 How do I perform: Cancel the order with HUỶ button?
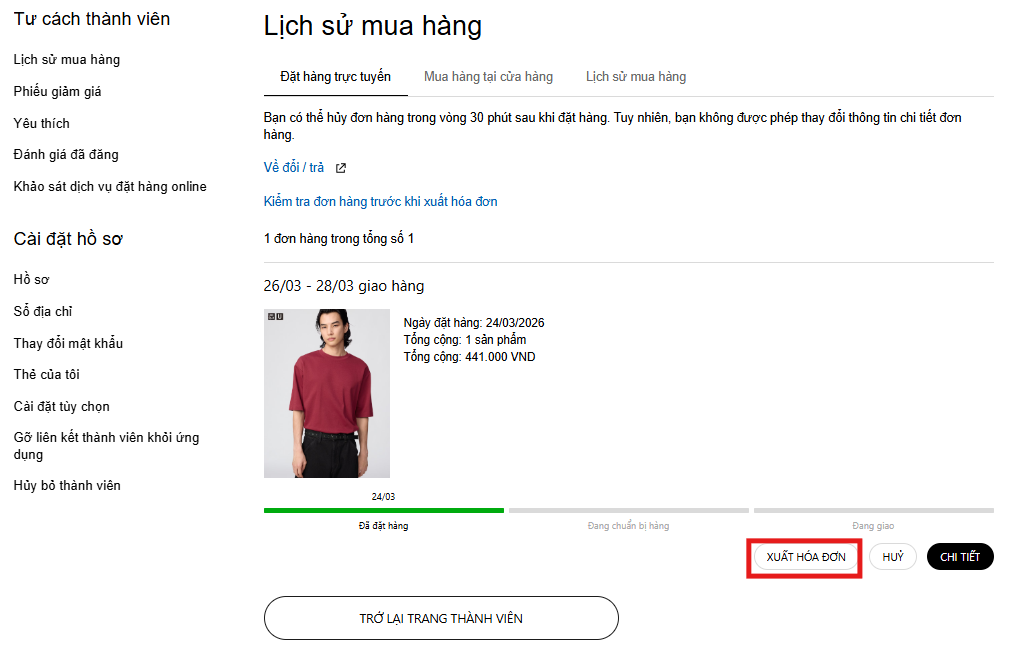point(892,557)
